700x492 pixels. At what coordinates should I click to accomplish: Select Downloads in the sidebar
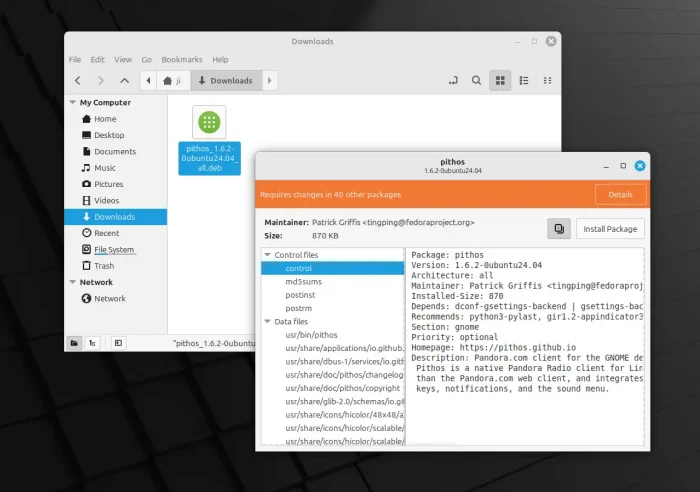[116, 217]
